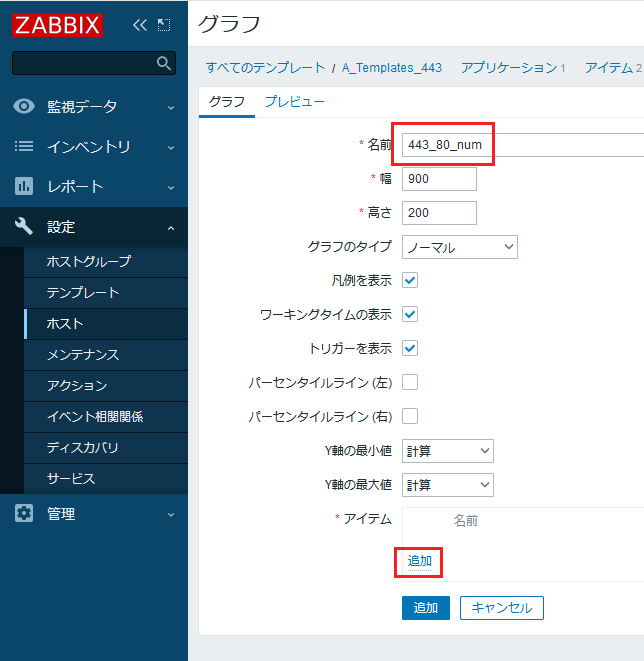Viewport: 644px width, 661px height.
Task: Enable パーセンタイルライン (左) checkbox
Action: 410,382
